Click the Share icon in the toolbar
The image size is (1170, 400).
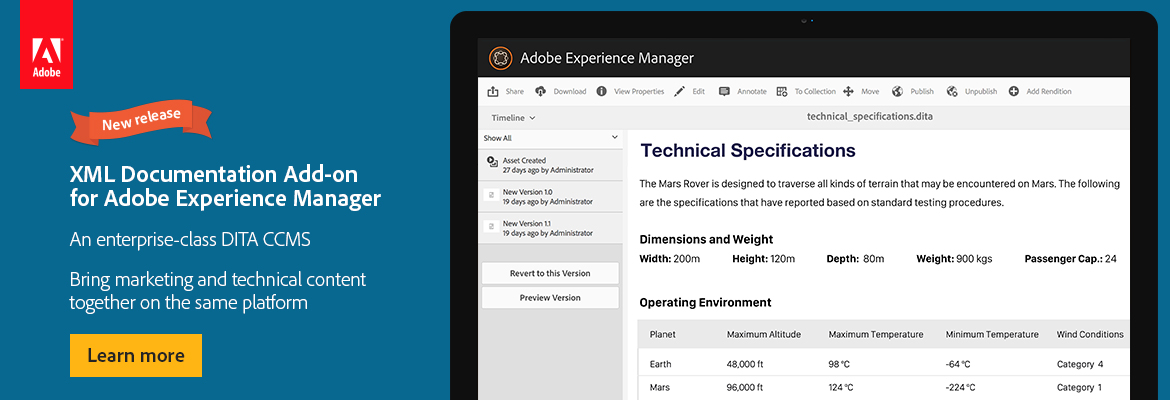tap(492, 91)
